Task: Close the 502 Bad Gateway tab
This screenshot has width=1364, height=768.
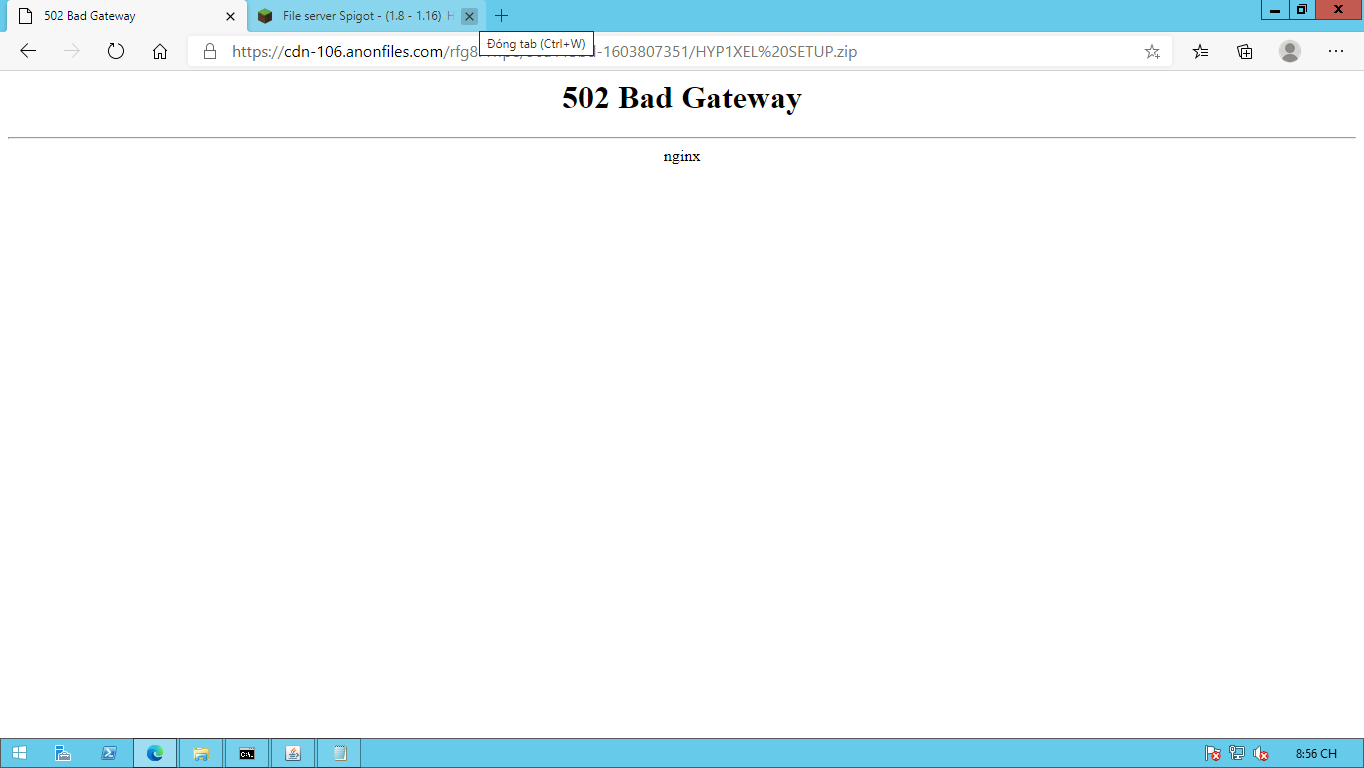Action: click(231, 16)
